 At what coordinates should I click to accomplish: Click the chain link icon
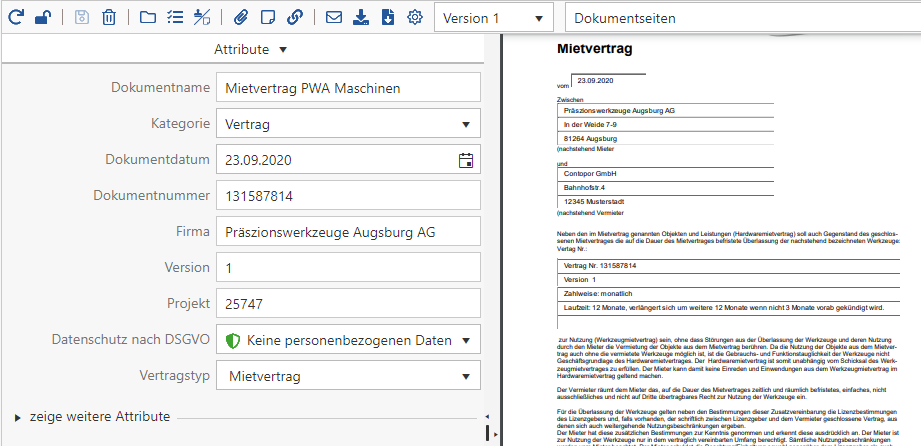click(x=294, y=18)
